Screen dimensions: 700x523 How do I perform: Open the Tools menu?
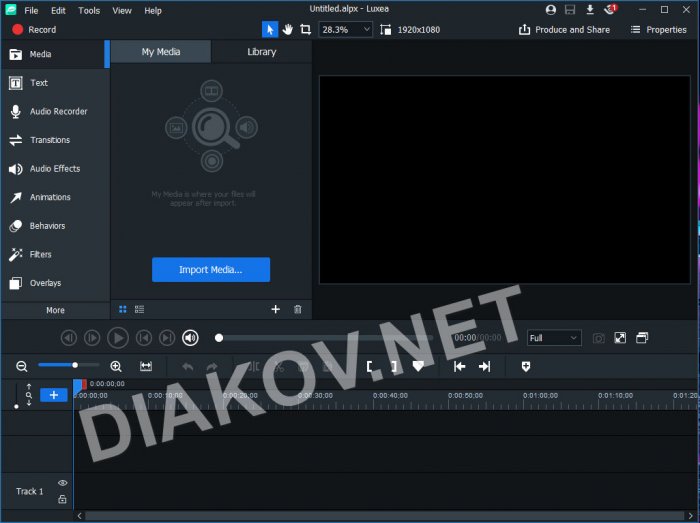click(89, 10)
